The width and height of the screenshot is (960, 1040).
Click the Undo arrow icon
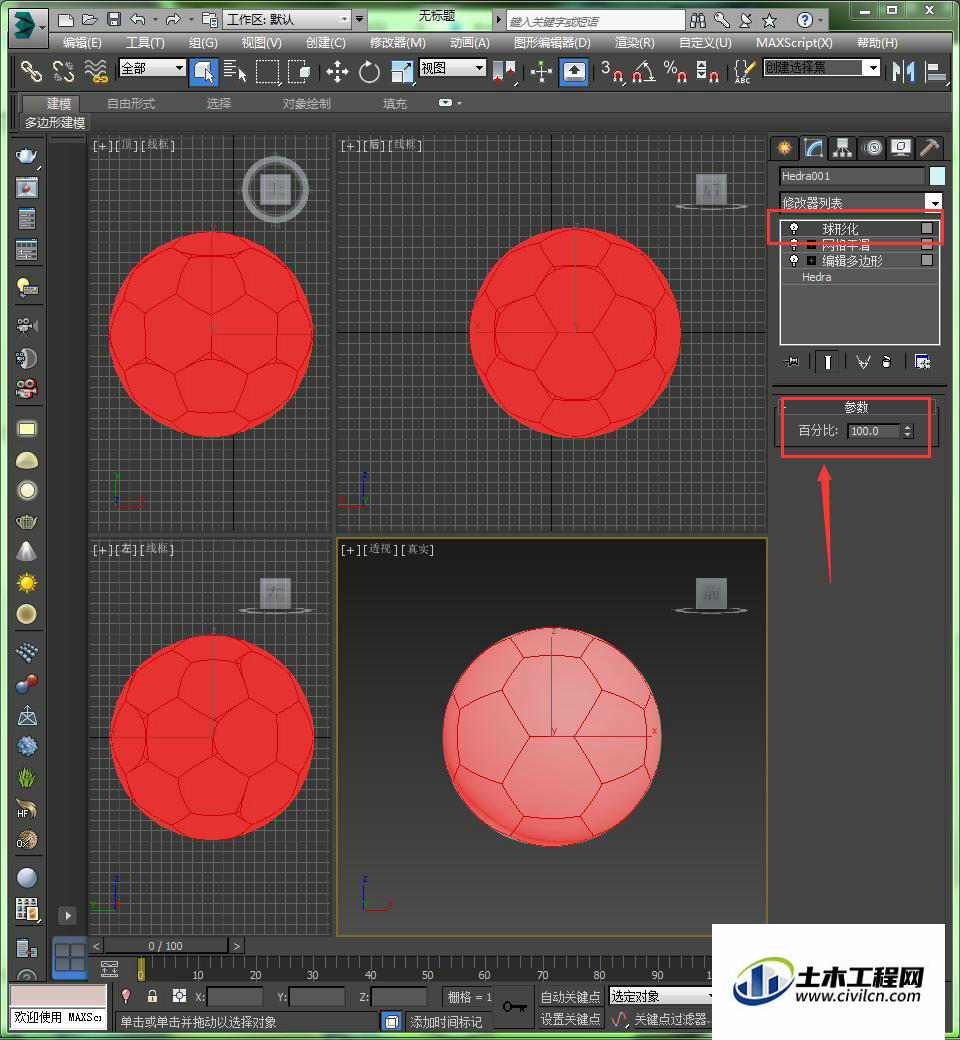(x=137, y=20)
